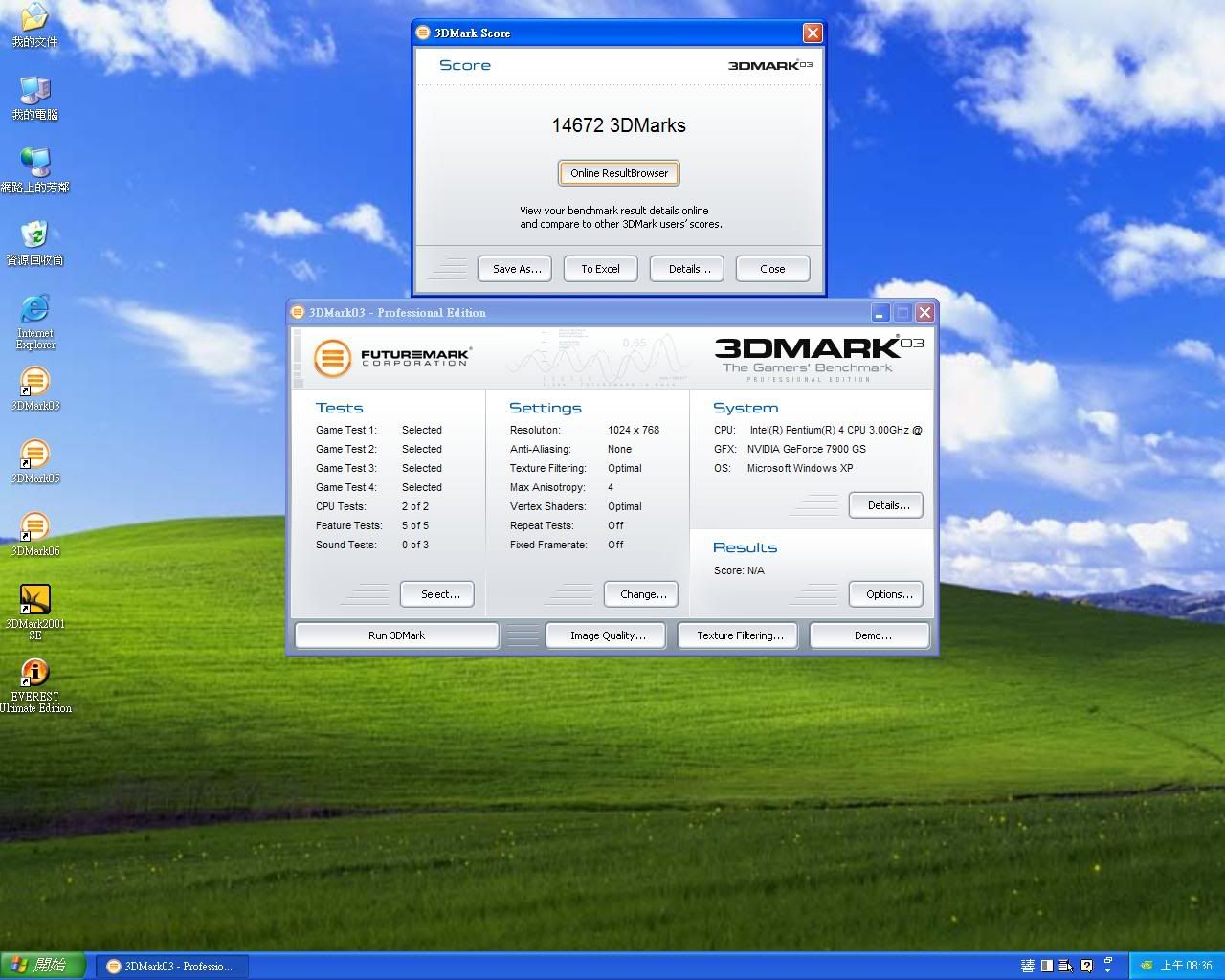Open the 3DMark06 desktop shortcut

click(x=34, y=528)
